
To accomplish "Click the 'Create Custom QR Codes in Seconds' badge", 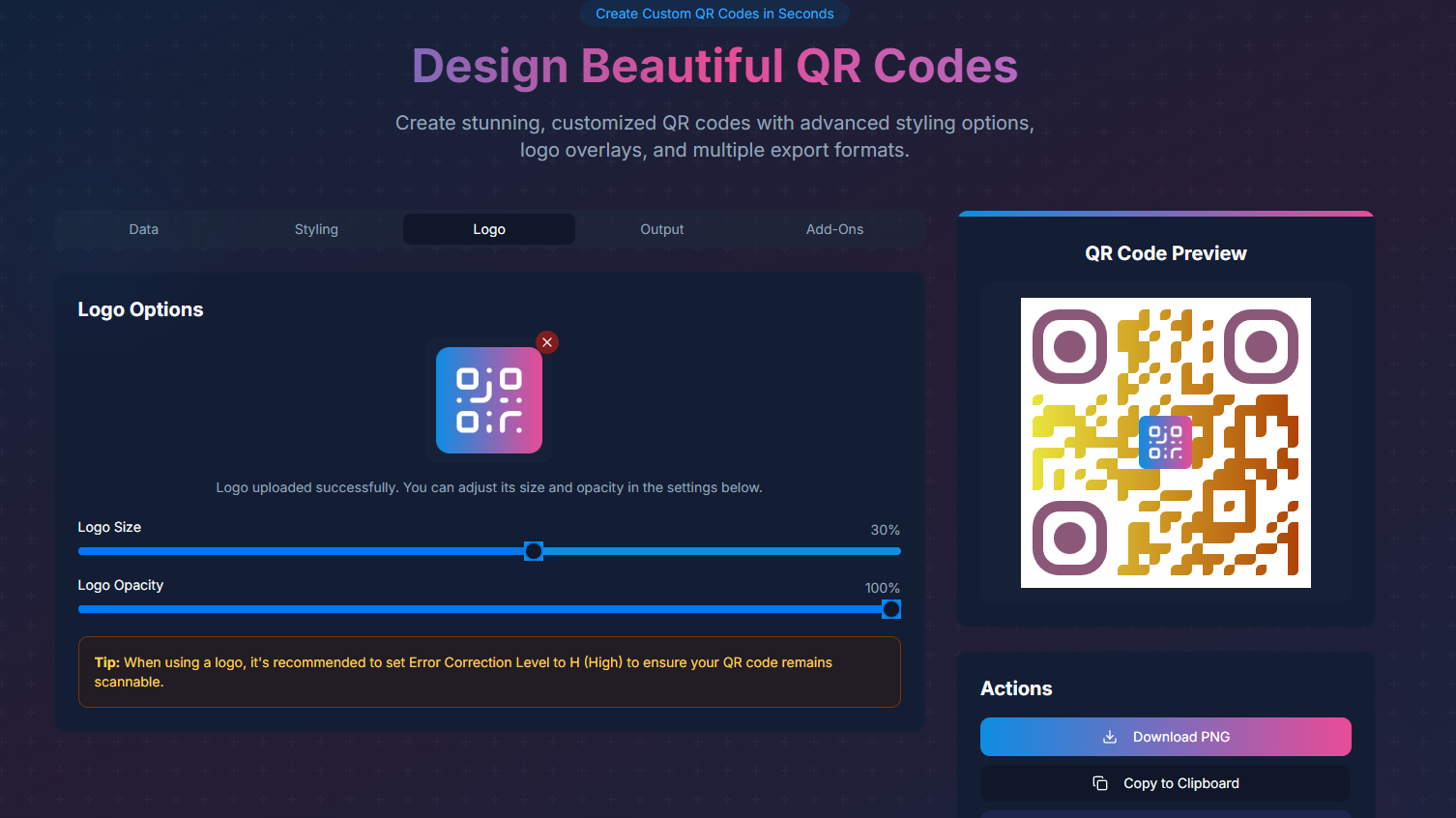I will (x=714, y=14).
